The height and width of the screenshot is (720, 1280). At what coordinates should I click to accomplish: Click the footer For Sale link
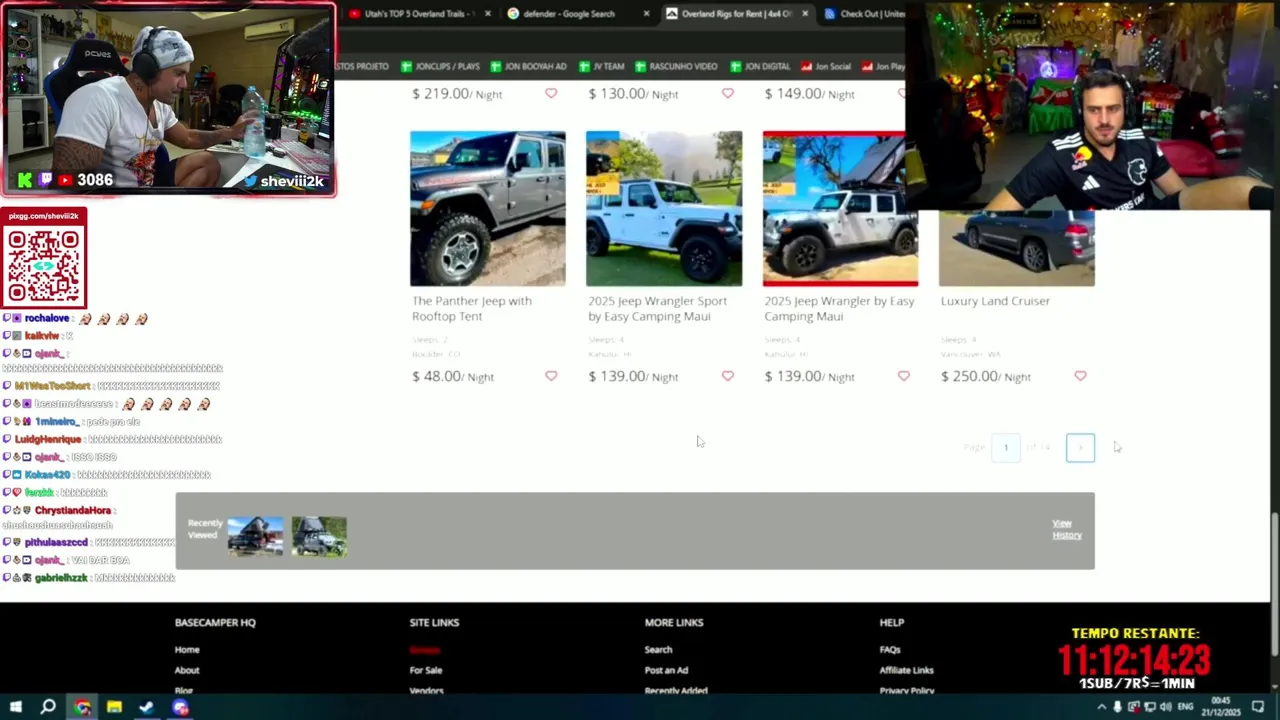[x=426, y=671]
